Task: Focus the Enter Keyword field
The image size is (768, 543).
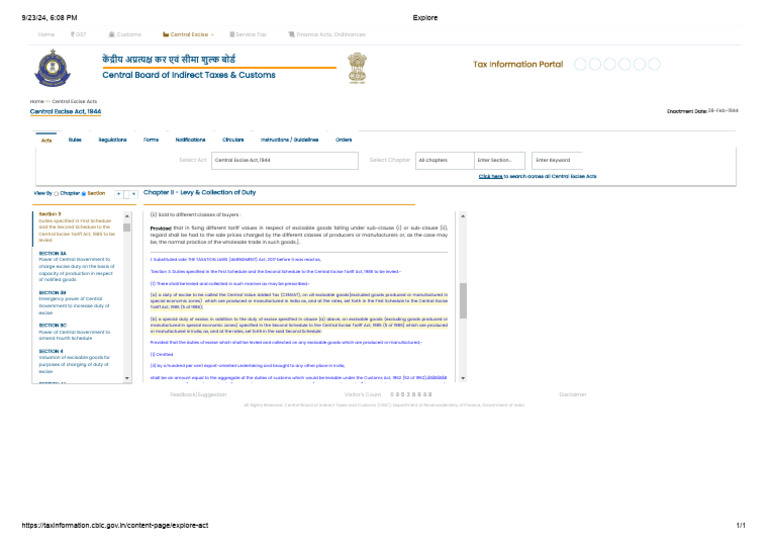Action: 557,161
